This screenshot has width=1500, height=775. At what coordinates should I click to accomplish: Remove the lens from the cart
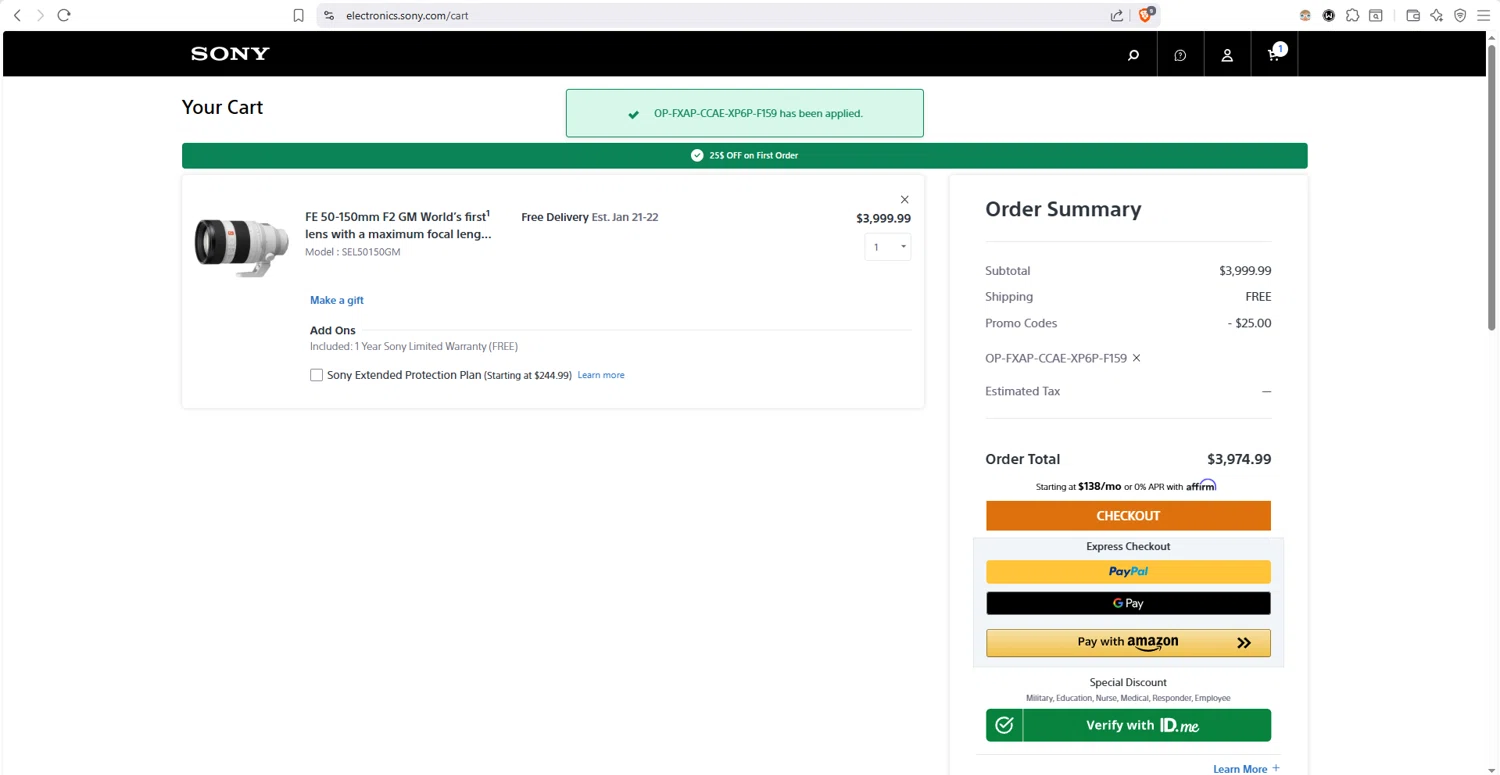tap(904, 199)
